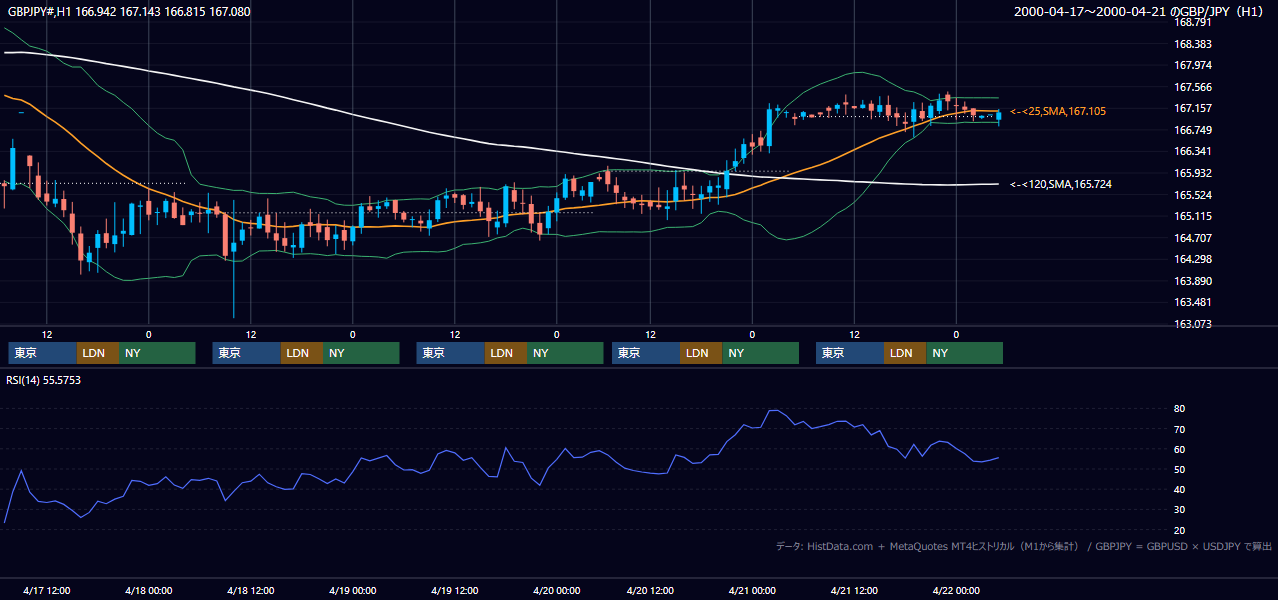
Task: Click RSI axis level 20
Action: (x=1180, y=530)
